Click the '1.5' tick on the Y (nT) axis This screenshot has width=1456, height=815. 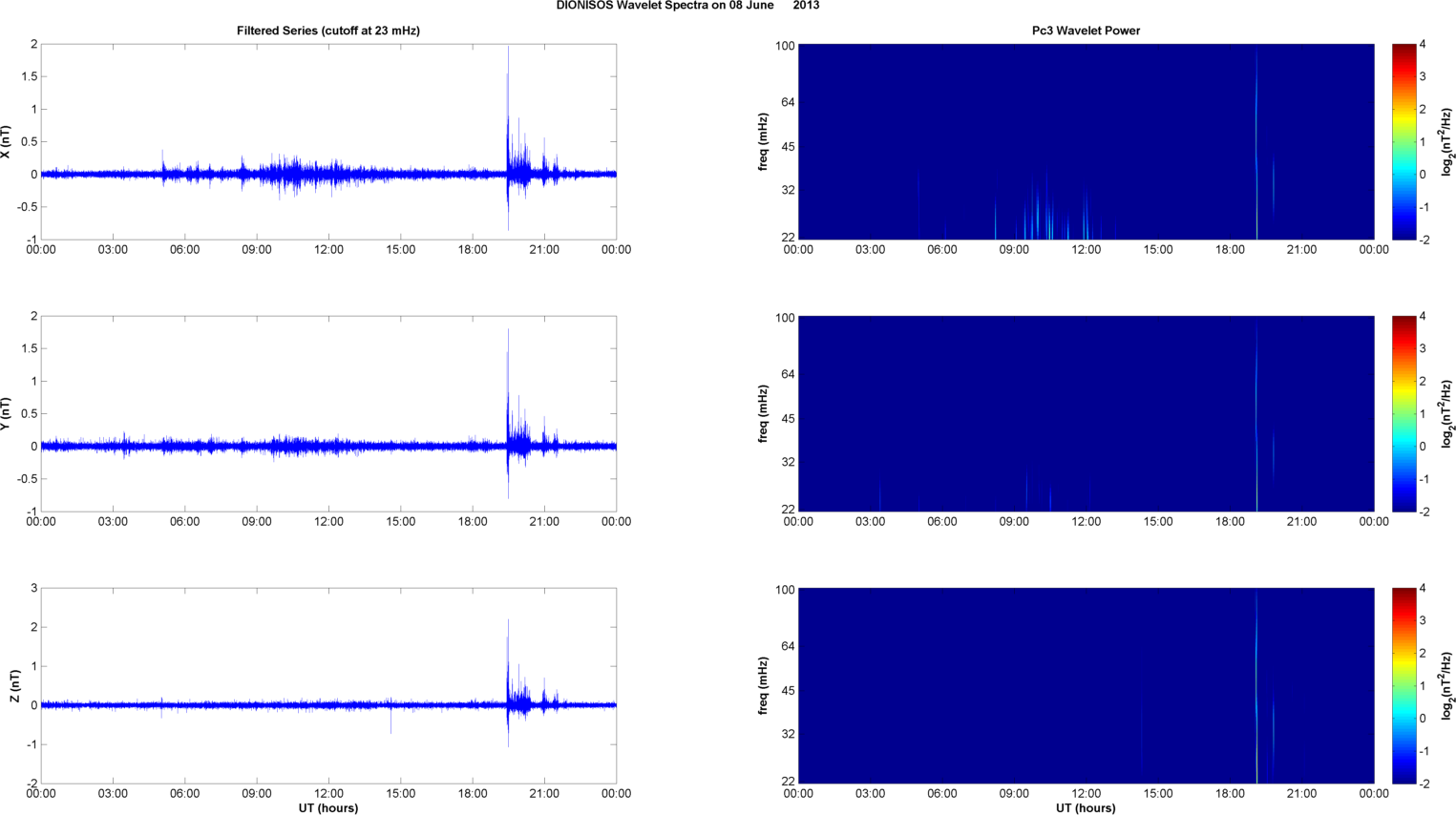click(30, 348)
